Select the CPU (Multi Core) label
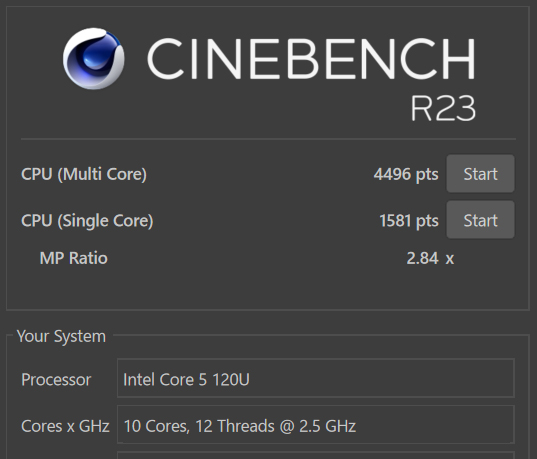The height and width of the screenshot is (459, 537). (84, 174)
